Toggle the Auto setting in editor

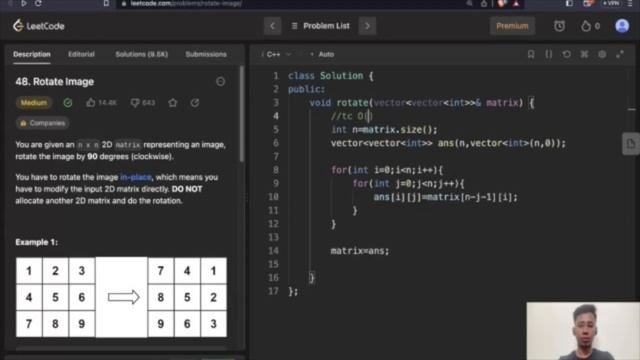(x=322, y=54)
